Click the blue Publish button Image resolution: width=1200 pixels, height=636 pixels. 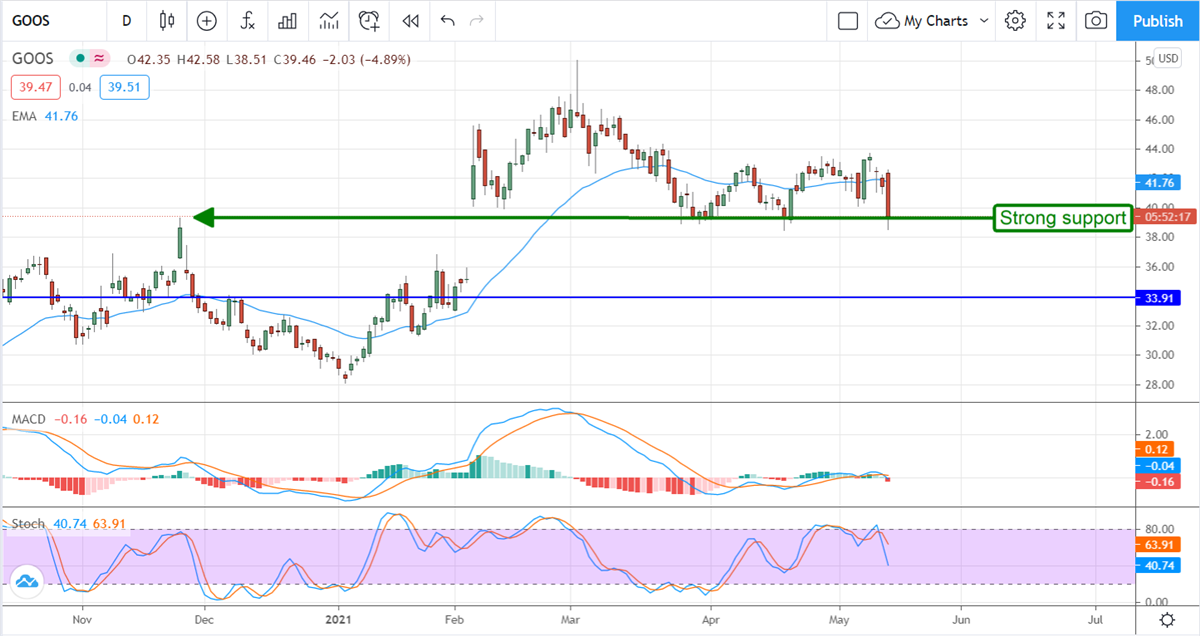coord(1158,20)
